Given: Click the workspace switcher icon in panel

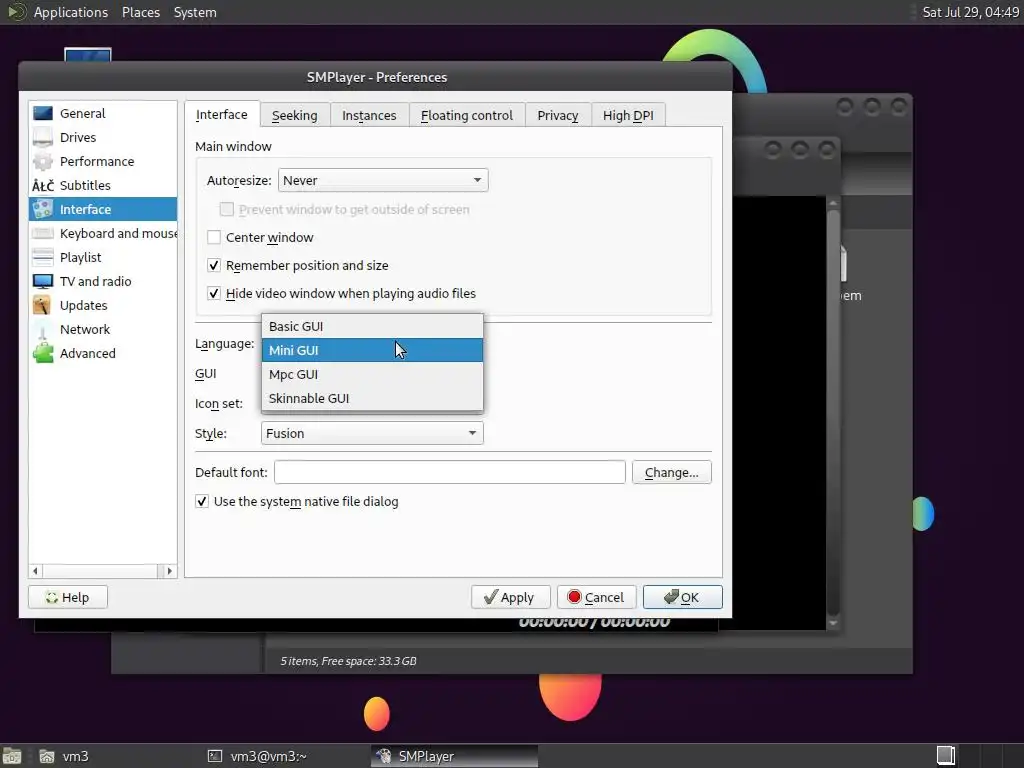Looking at the screenshot, I should (x=946, y=756).
